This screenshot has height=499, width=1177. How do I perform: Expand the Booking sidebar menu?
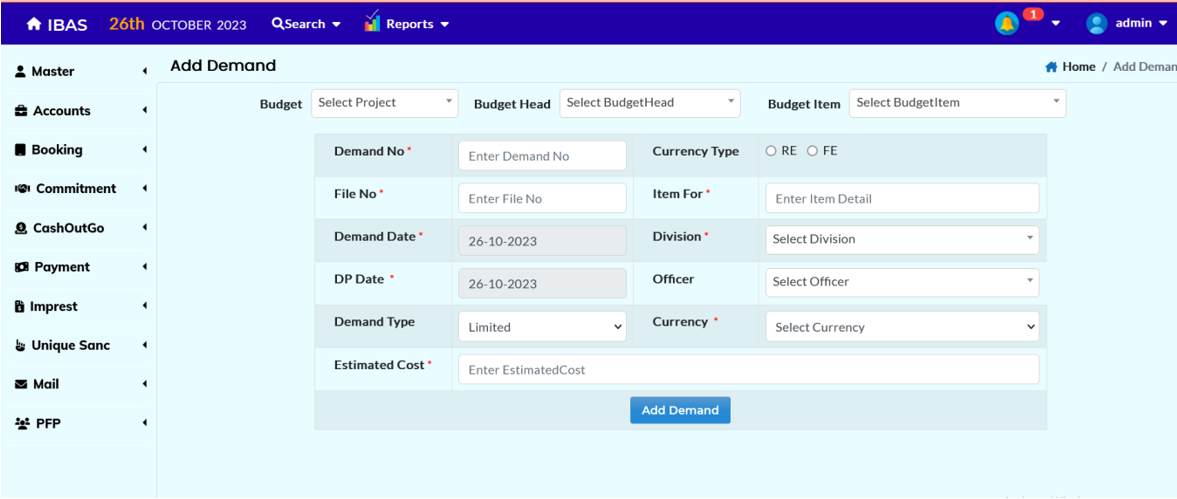pos(57,150)
